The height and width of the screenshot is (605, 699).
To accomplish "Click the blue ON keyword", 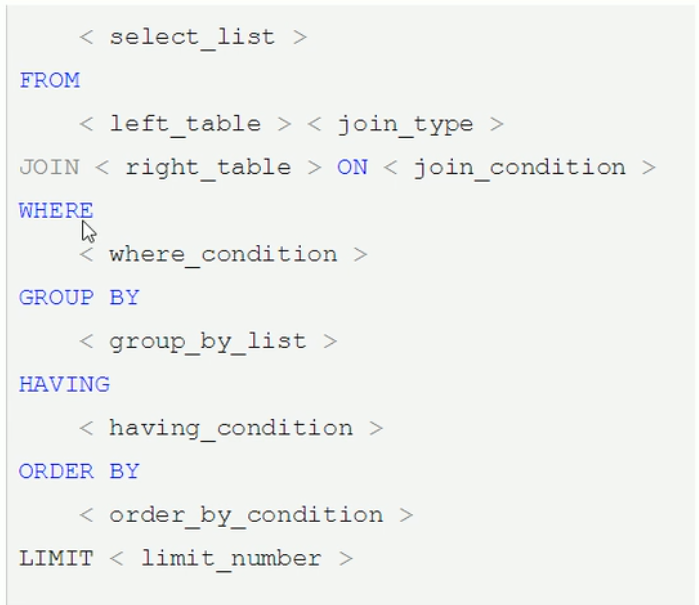I will pos(352,168).
